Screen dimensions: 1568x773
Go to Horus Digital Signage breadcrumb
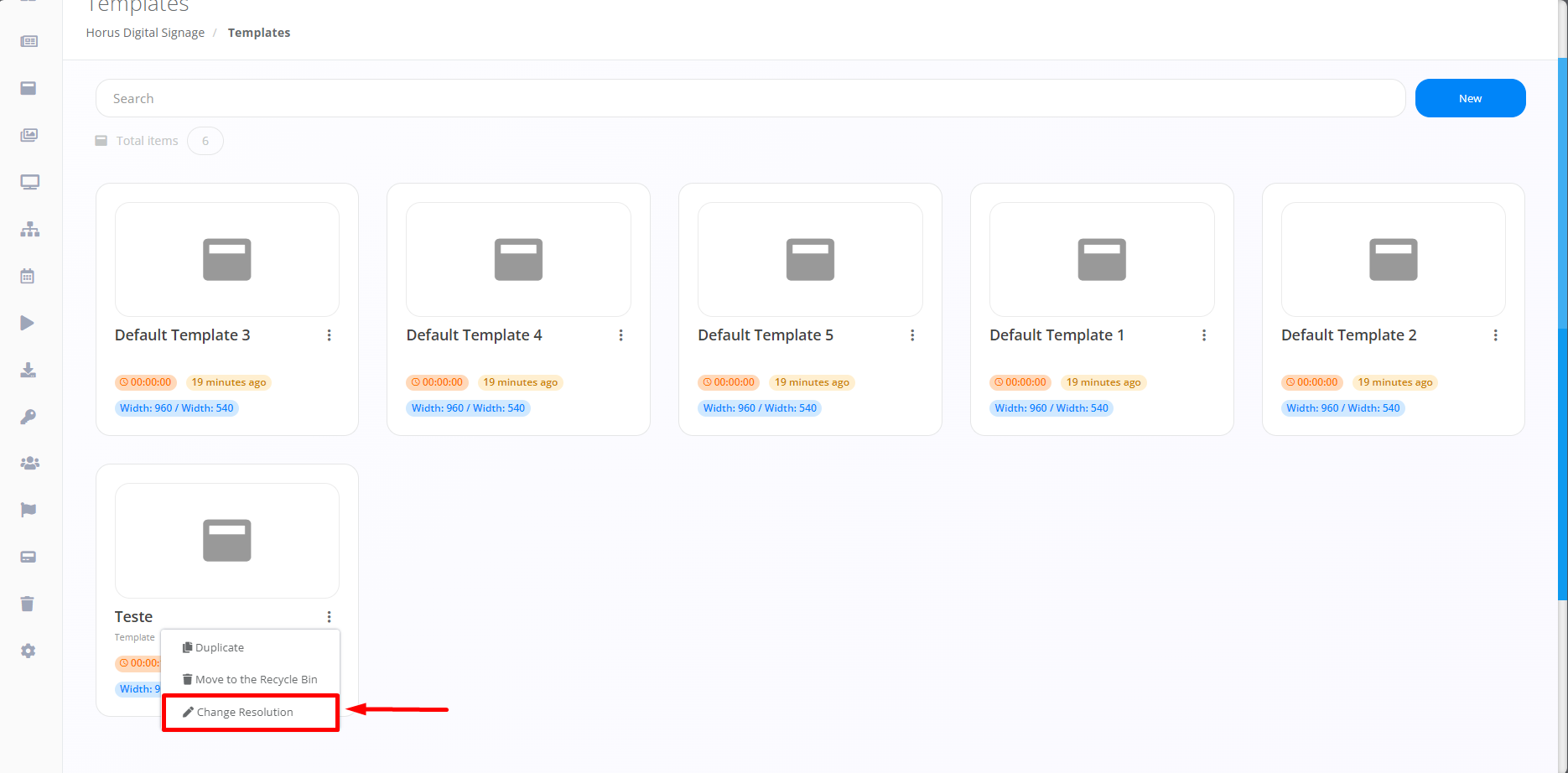click(145, 33)
